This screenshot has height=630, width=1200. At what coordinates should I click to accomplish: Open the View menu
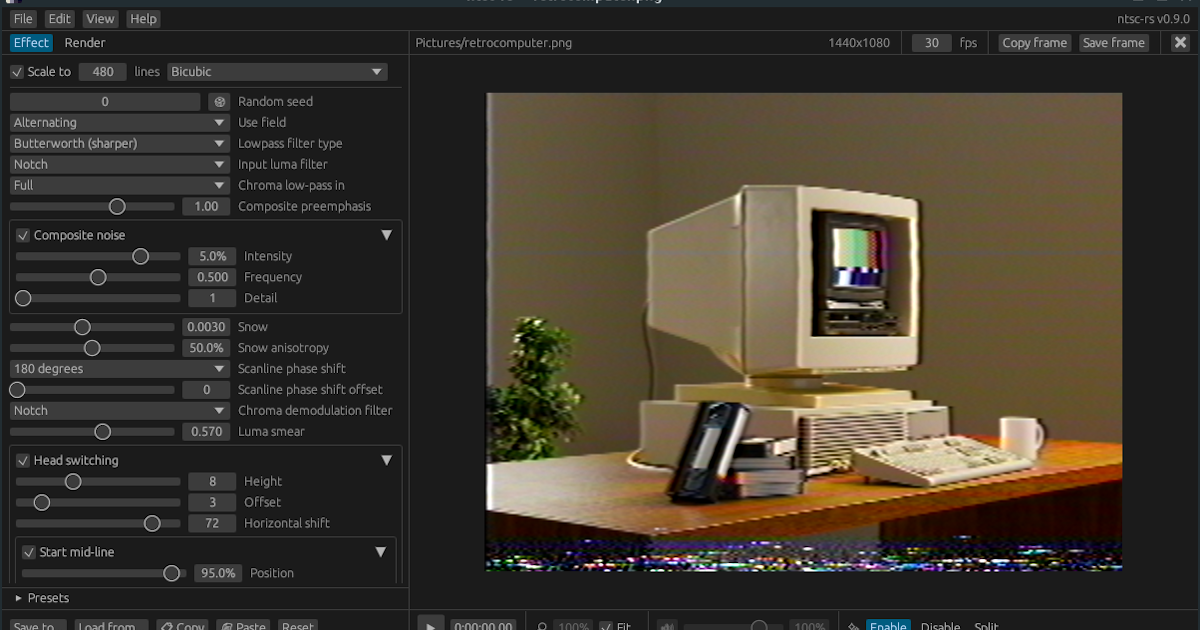pos(100,19)
